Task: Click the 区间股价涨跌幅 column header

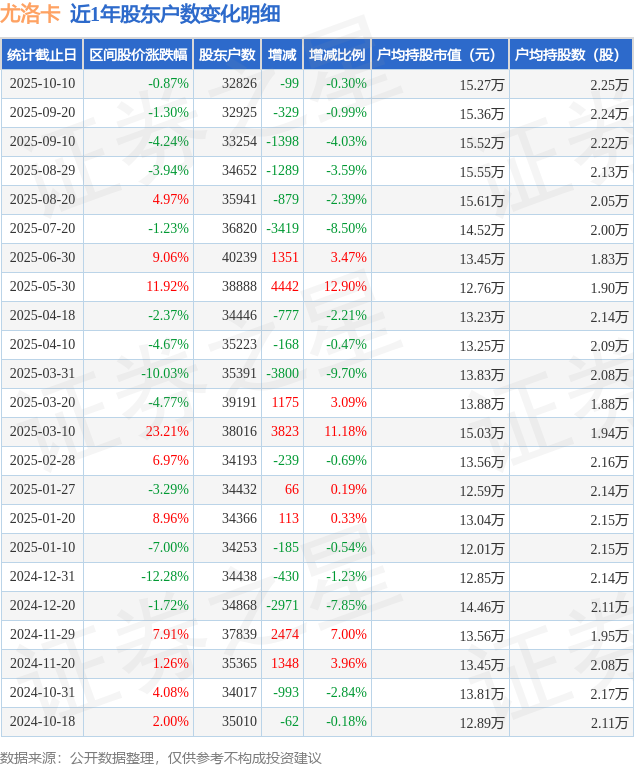Action: pyautogui.click(x=137, y=55)
